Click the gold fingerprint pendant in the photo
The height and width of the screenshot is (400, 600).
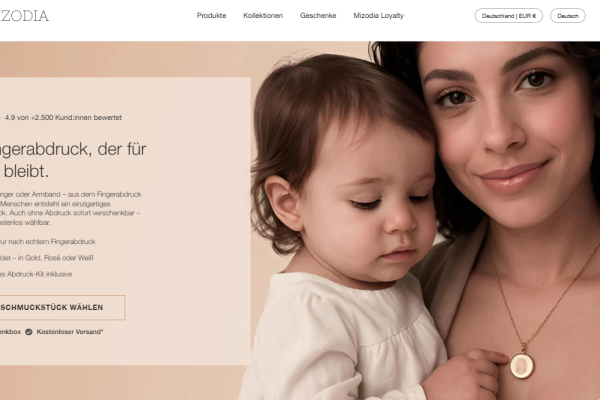coord(521,365)
